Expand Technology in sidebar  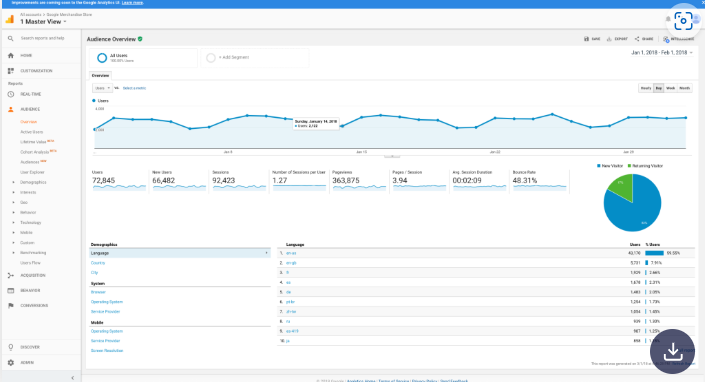click(x=13, y=223)
